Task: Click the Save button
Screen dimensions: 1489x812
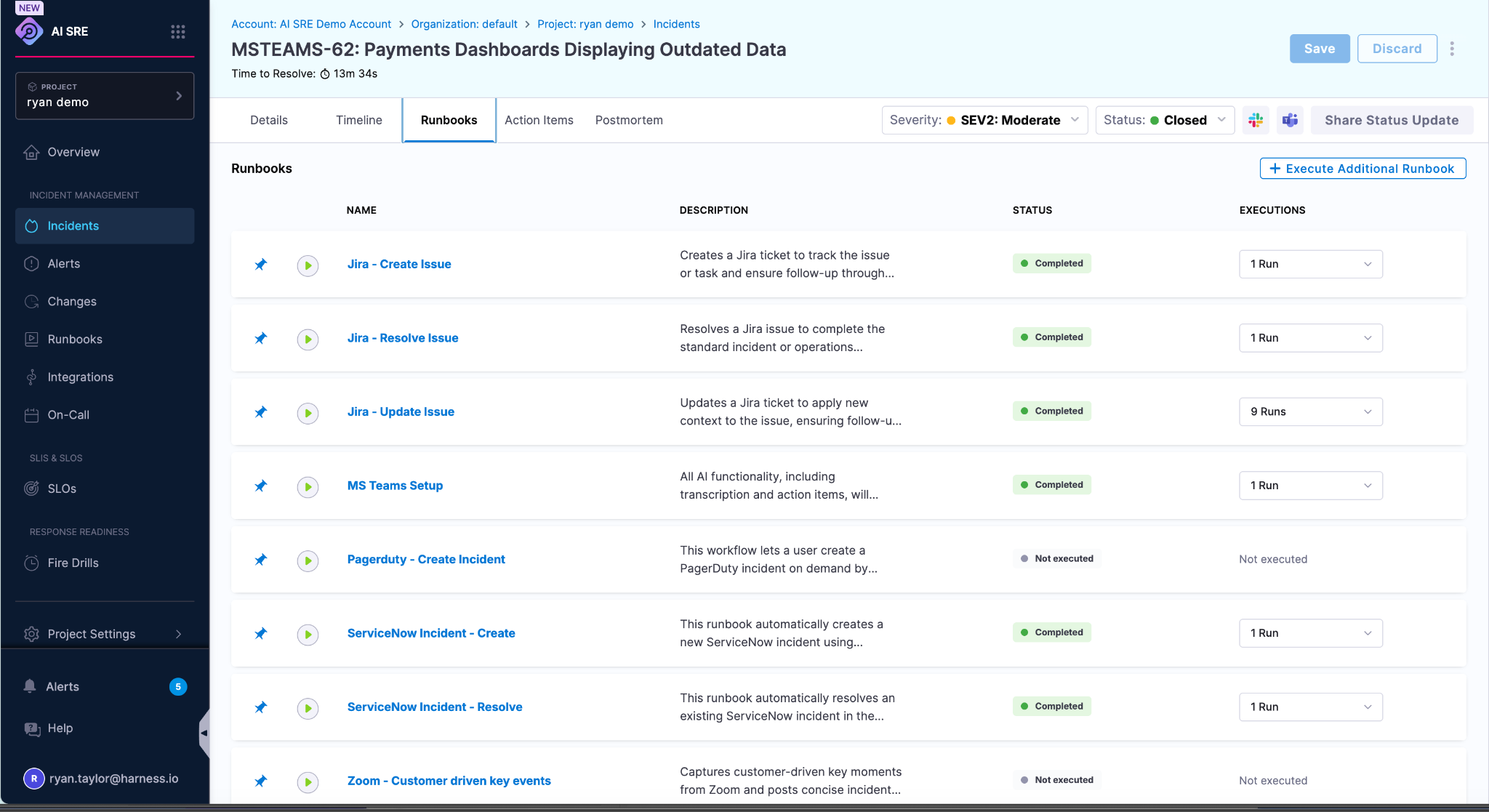Action: [1320, 49]
